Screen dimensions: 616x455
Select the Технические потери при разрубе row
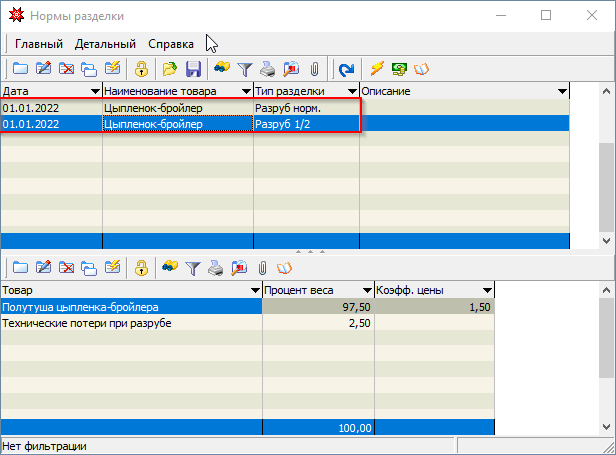pyautogui.click(x=130, y=323)
